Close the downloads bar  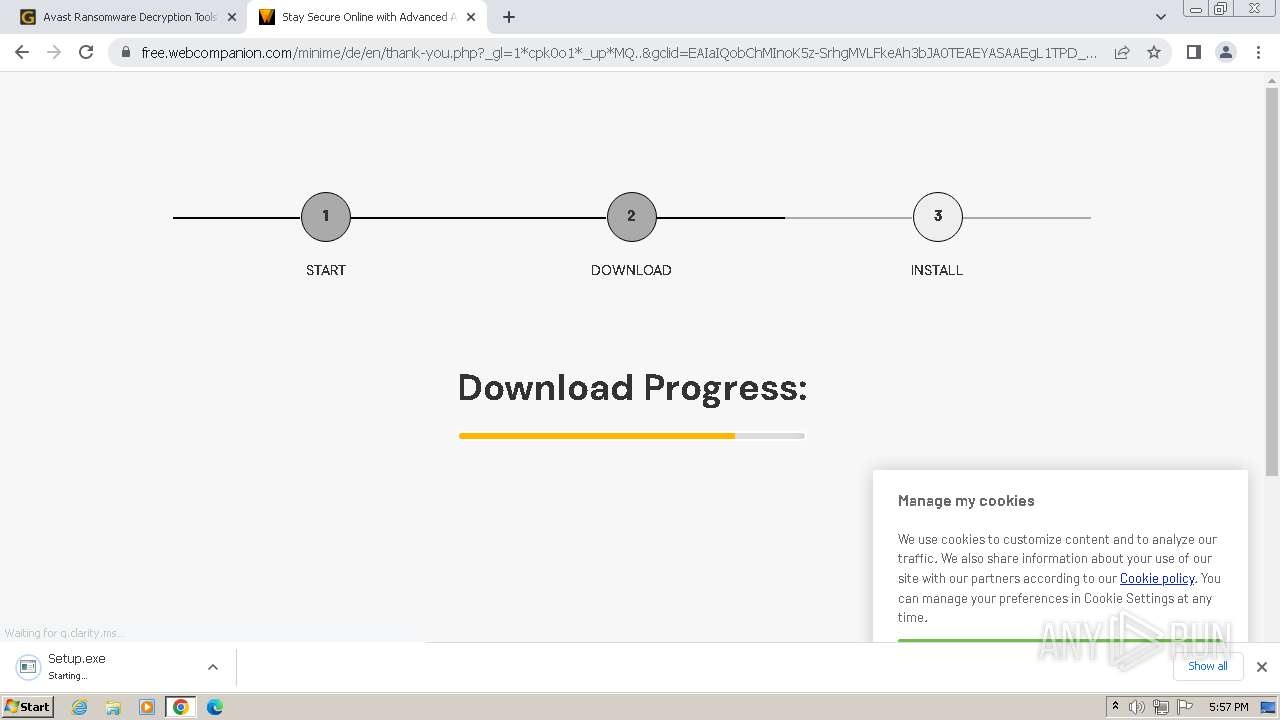click(x=1262, y=667)
